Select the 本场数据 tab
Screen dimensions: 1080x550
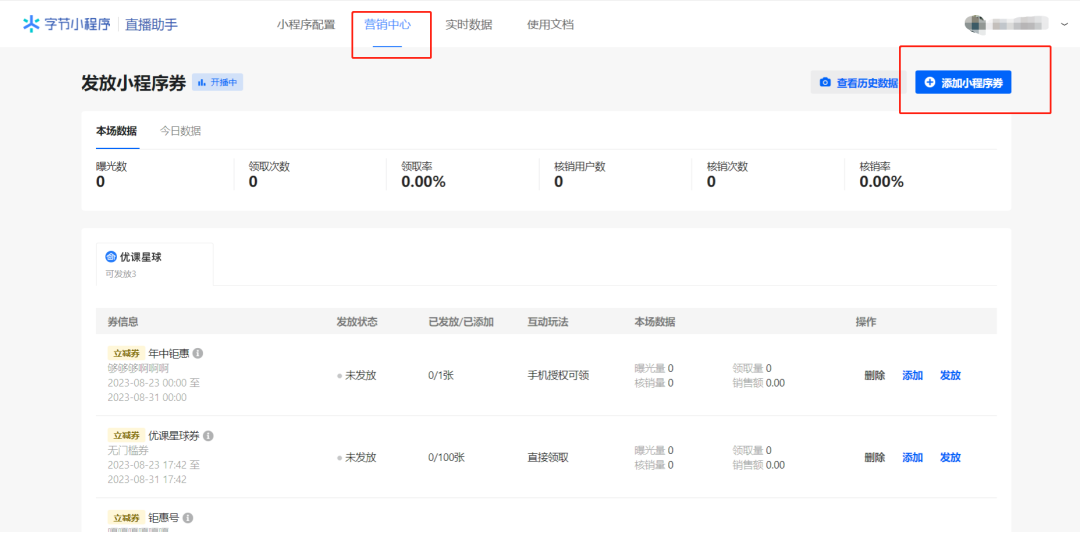pos(116,131)
